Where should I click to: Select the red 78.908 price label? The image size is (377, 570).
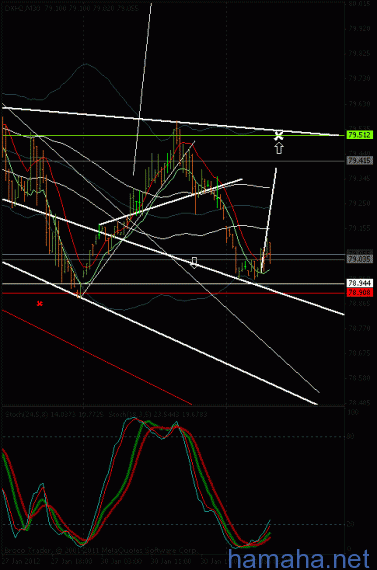click(360, 292)
